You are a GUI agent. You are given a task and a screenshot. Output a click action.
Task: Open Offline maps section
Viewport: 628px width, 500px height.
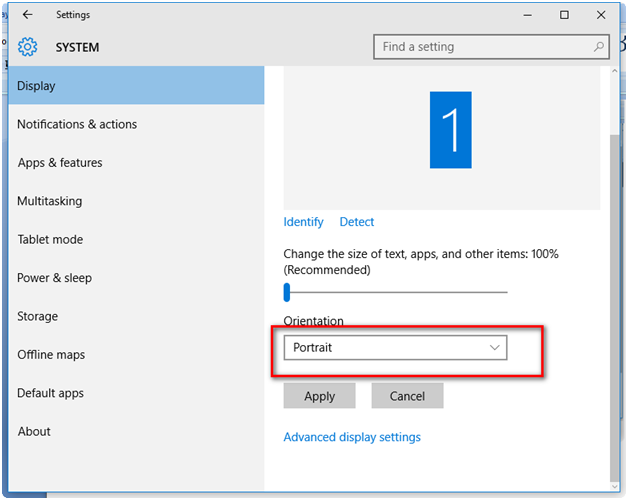[x=51, y=355]
